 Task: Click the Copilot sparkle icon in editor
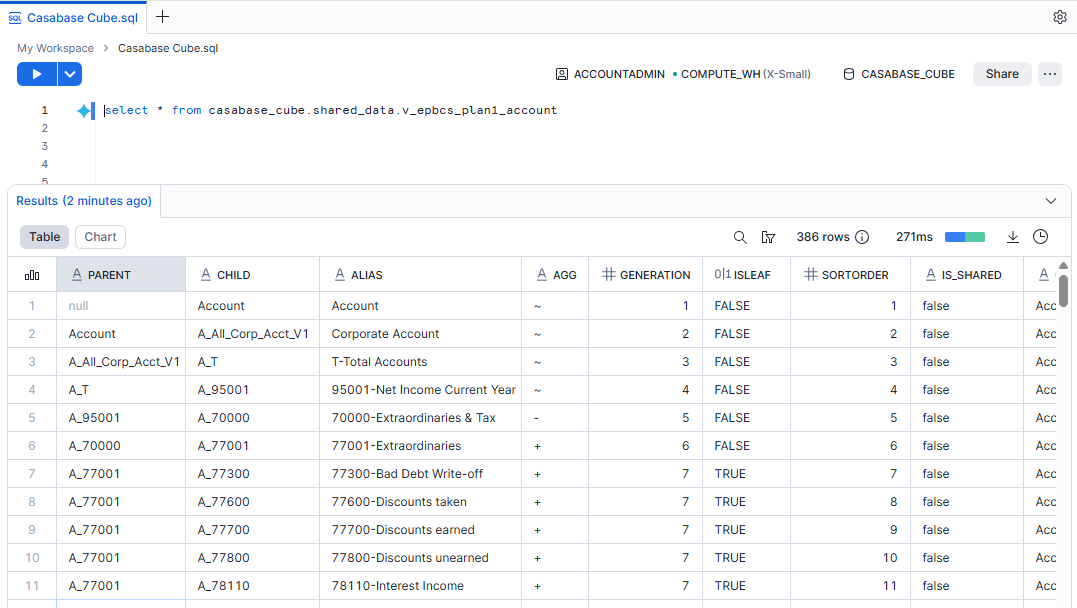[x=84, y=111]
